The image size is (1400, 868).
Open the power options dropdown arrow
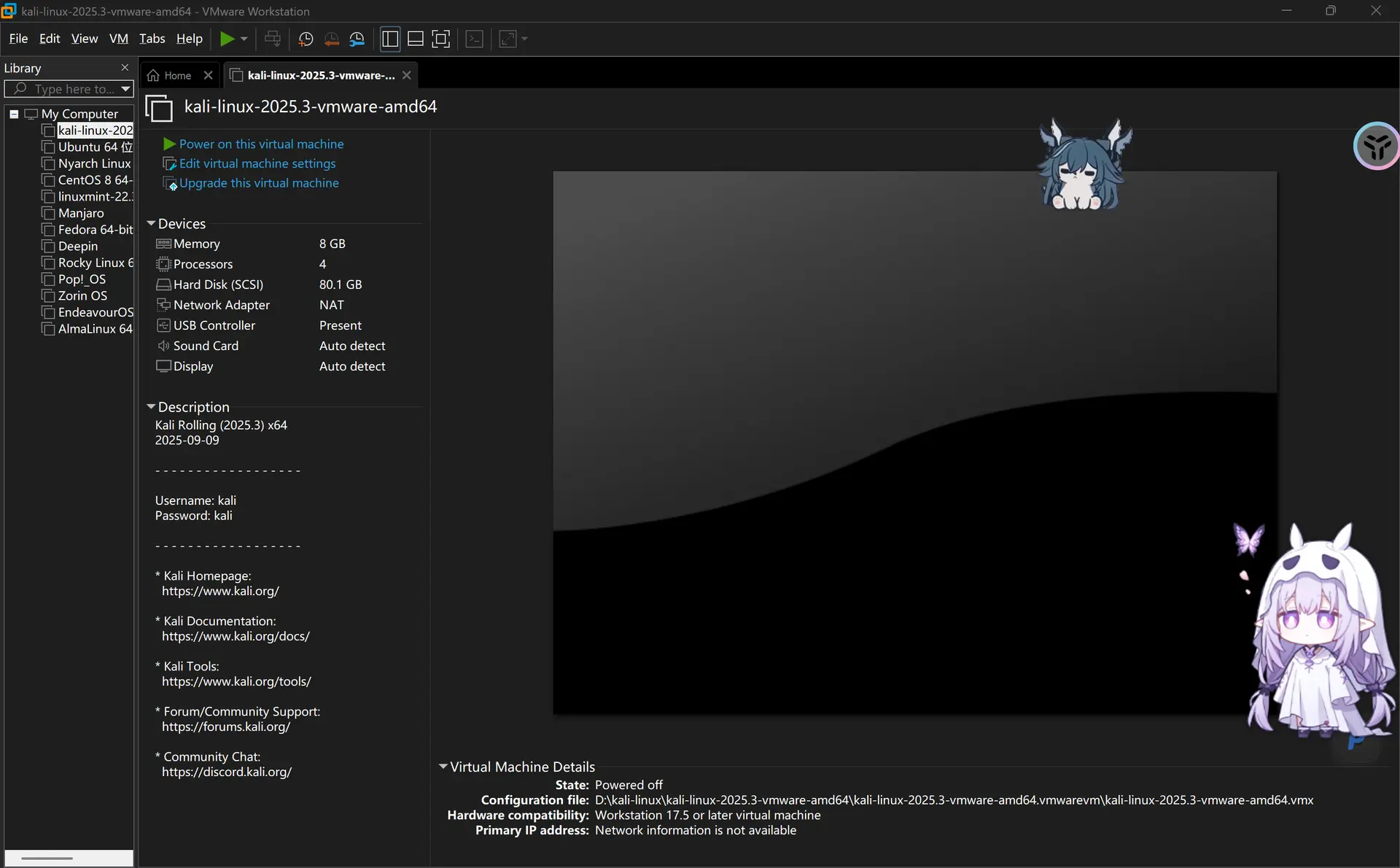click(x=244, y=39)
